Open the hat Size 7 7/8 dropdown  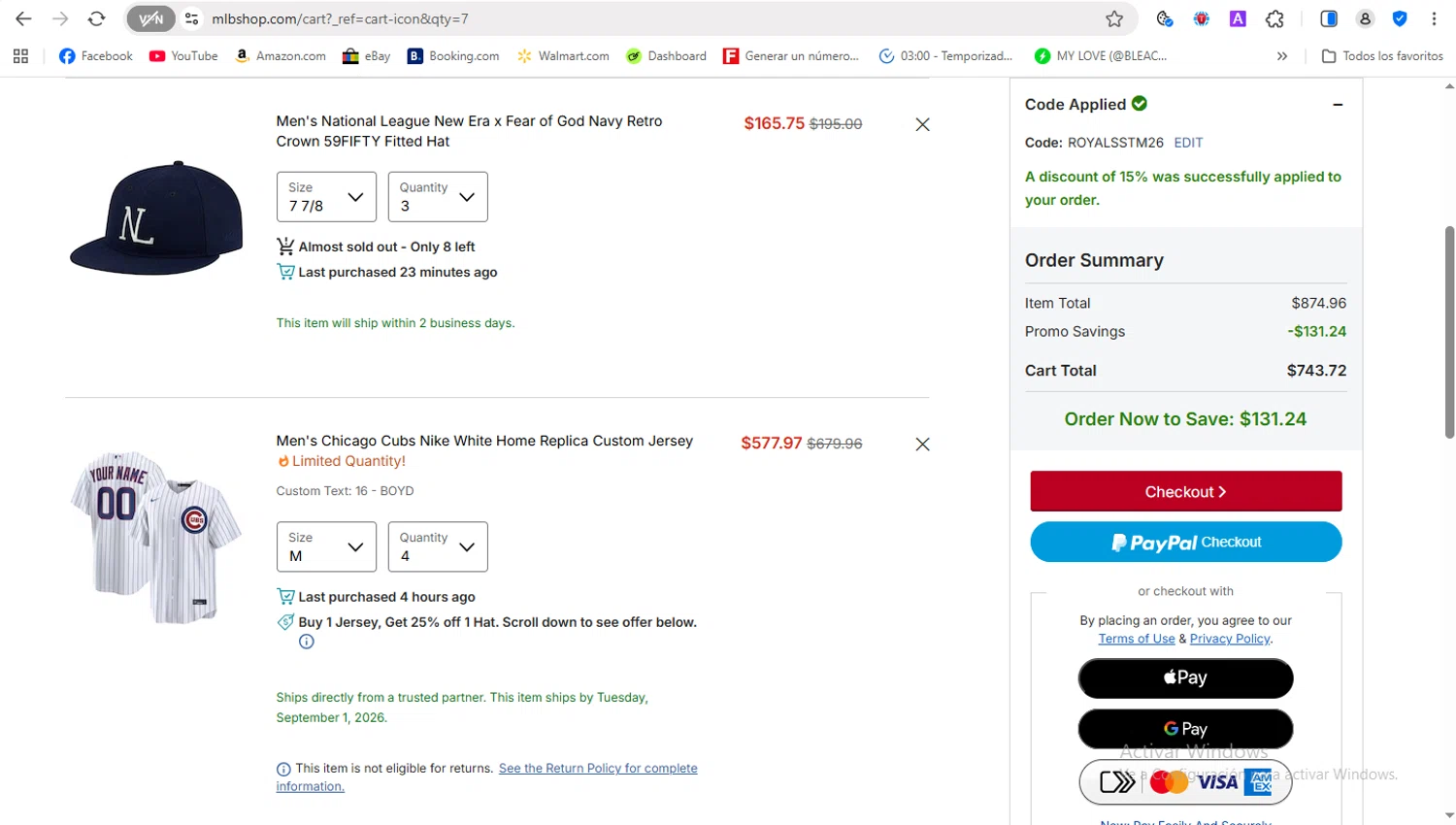pyautogui.click(x=326, y=197)
